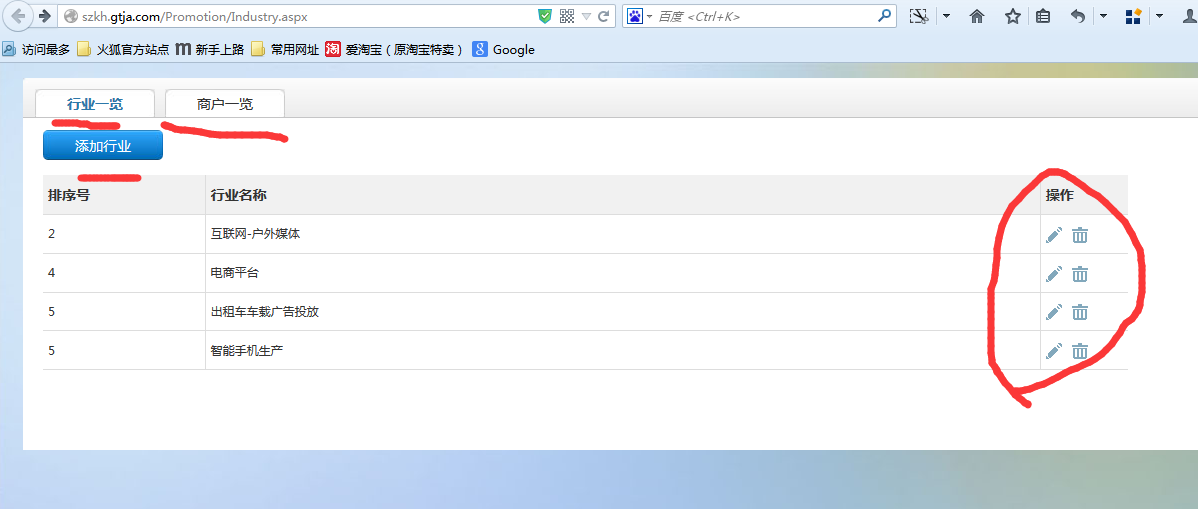The image size is (1198, 509).
Task: Switch to the 行业一览 tab
Action: click(x=95, y=104)
